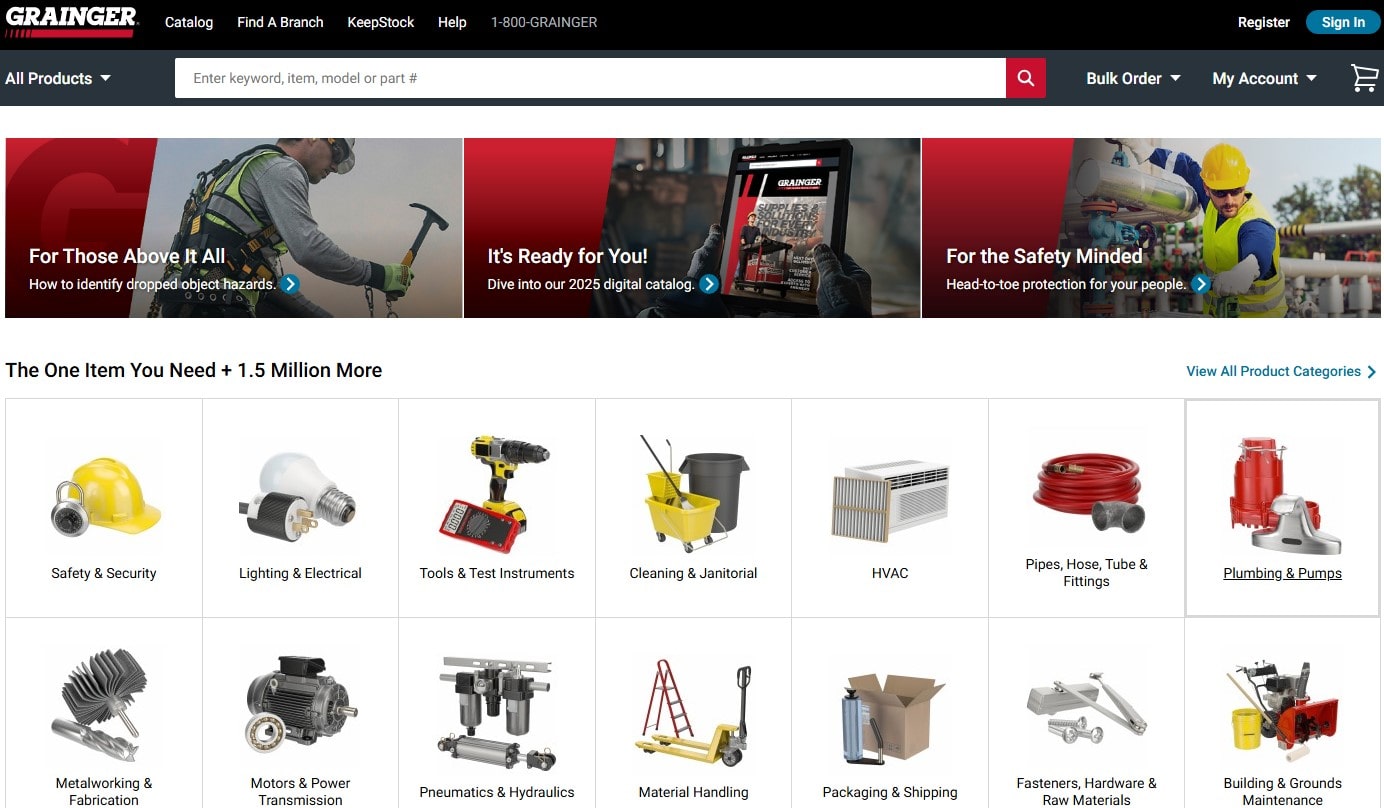Click the Grainger logo
Screen dimensions: 1384x808
click(70, 21)
